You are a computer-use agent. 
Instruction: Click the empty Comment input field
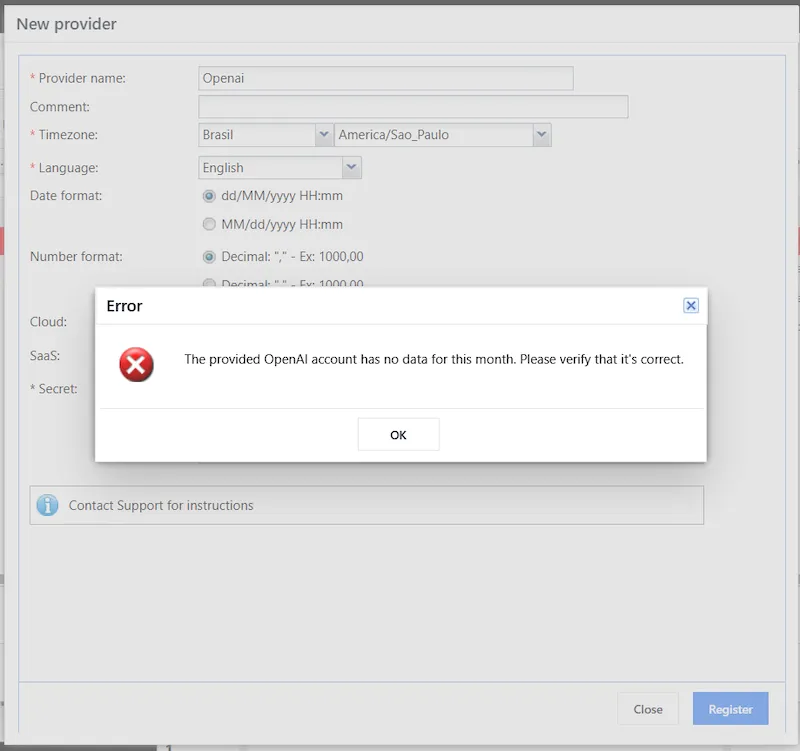point(413,107)
